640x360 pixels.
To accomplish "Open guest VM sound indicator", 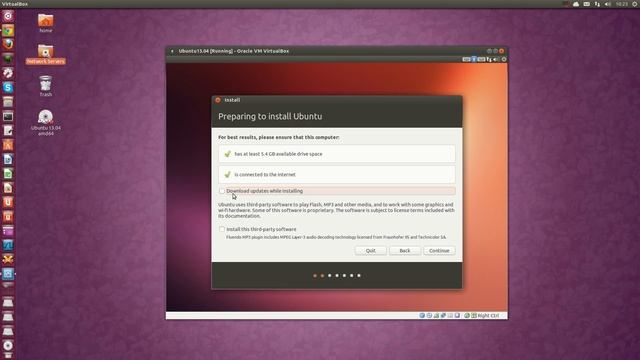I will click(496, 60).
